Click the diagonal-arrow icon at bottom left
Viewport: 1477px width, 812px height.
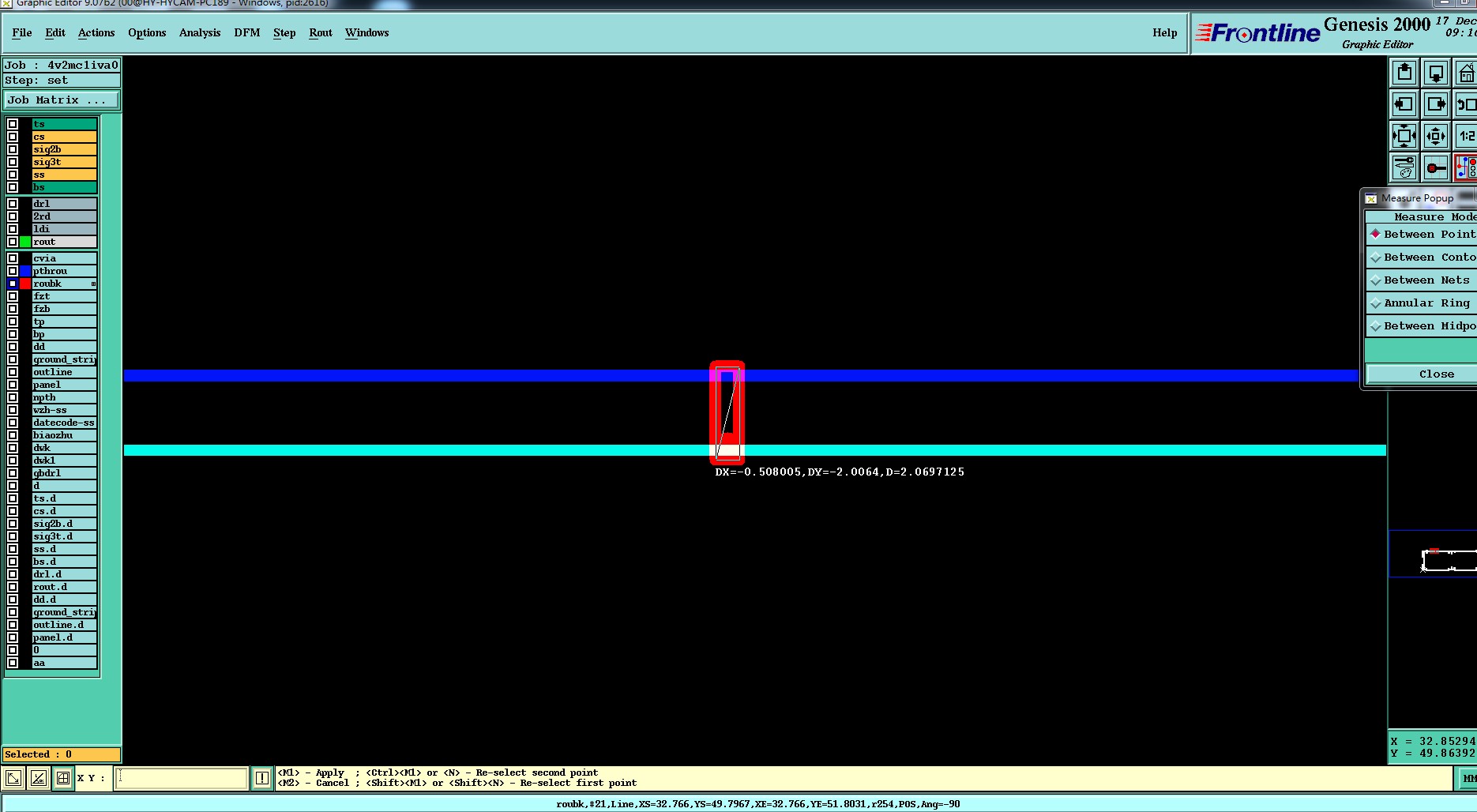click(13, 778)
